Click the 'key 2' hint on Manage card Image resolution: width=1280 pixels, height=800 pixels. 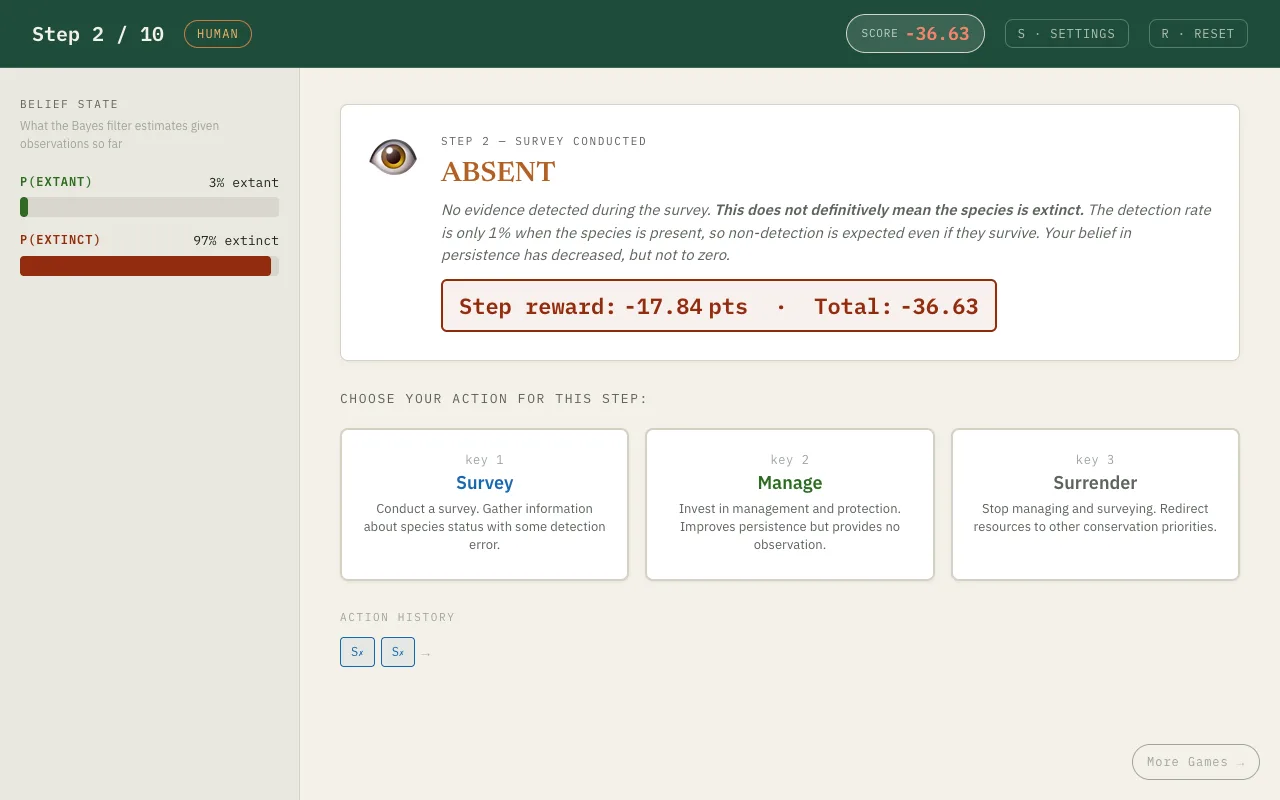790,460
